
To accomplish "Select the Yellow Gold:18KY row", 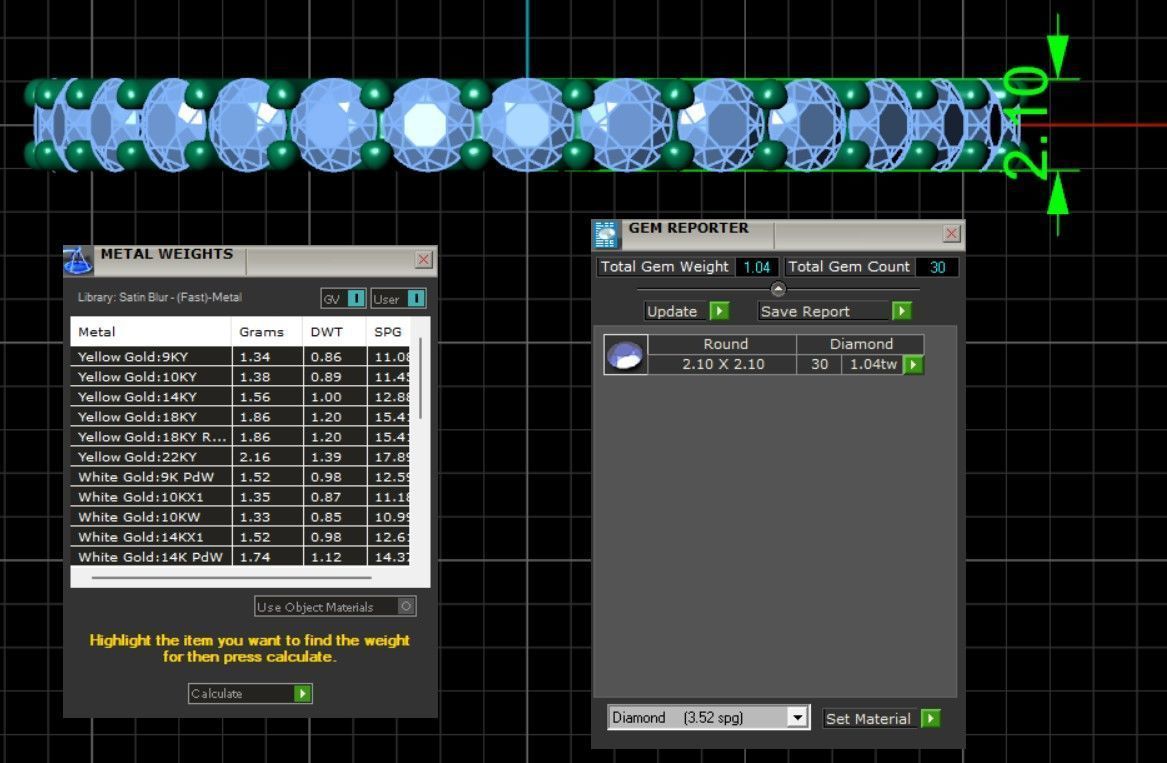I will 240,417.
